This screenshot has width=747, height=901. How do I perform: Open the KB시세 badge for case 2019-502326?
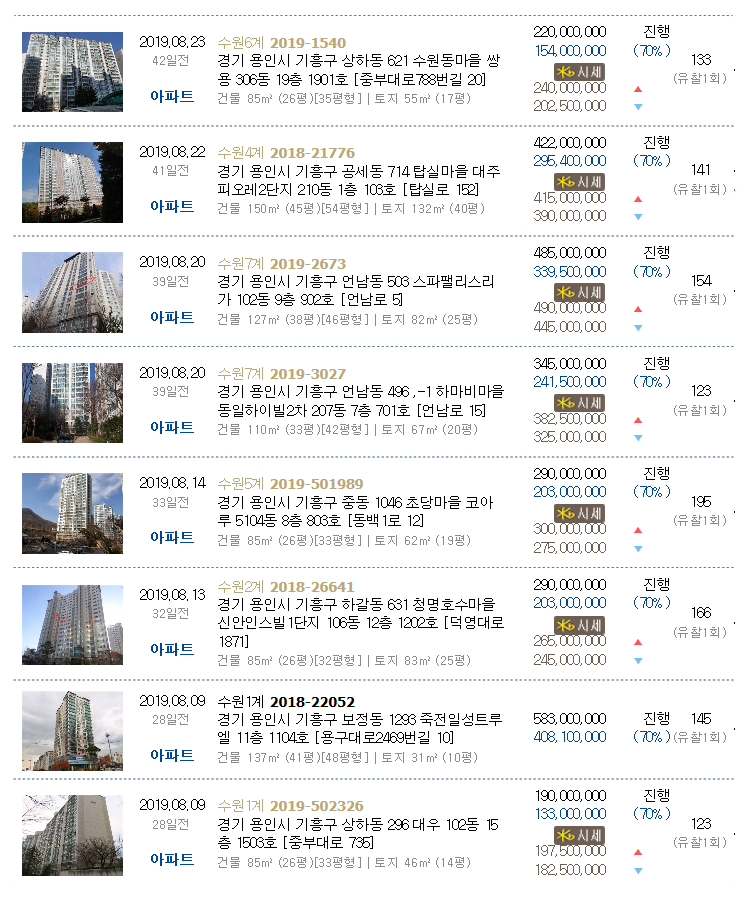579,835
